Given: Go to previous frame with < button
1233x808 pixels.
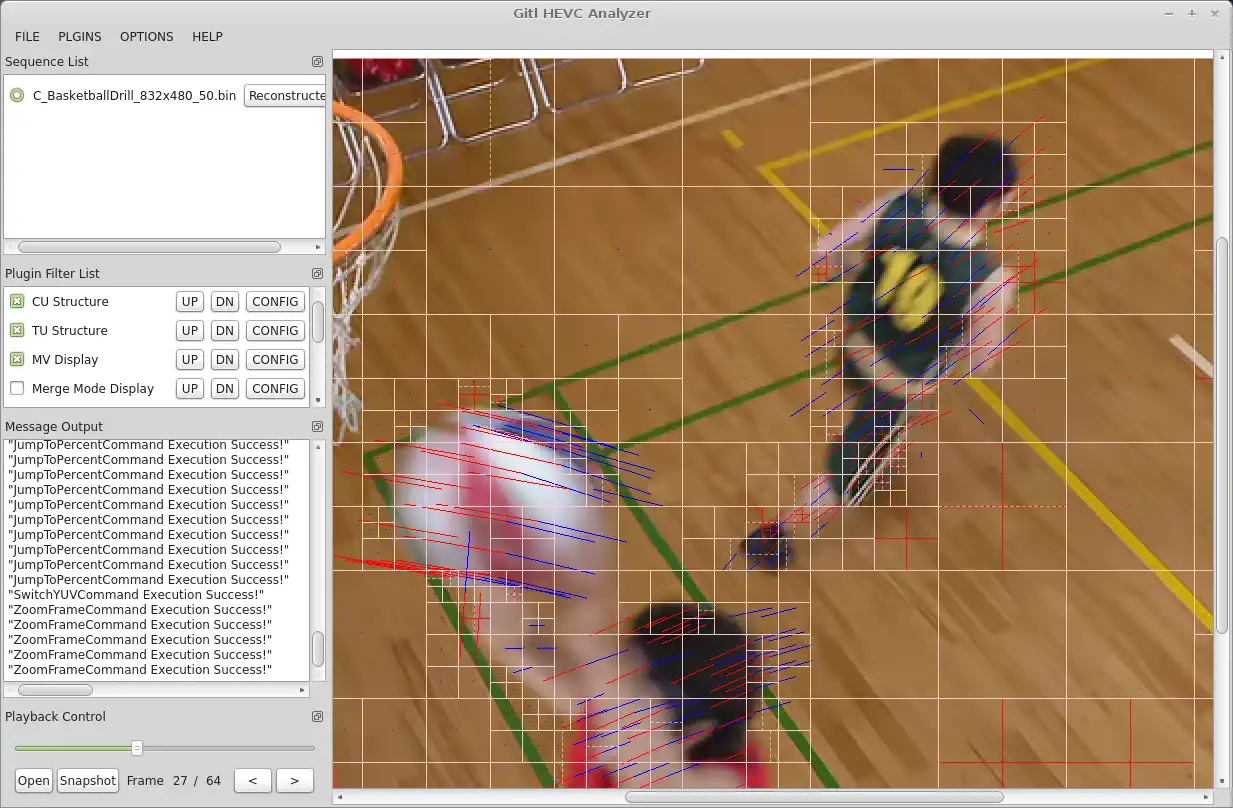Looking at the screenshot, I should [x=252, y=781].
